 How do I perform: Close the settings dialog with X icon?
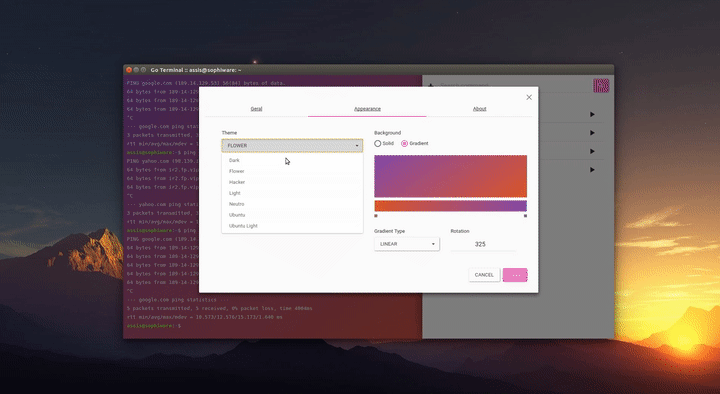(529, 97)
